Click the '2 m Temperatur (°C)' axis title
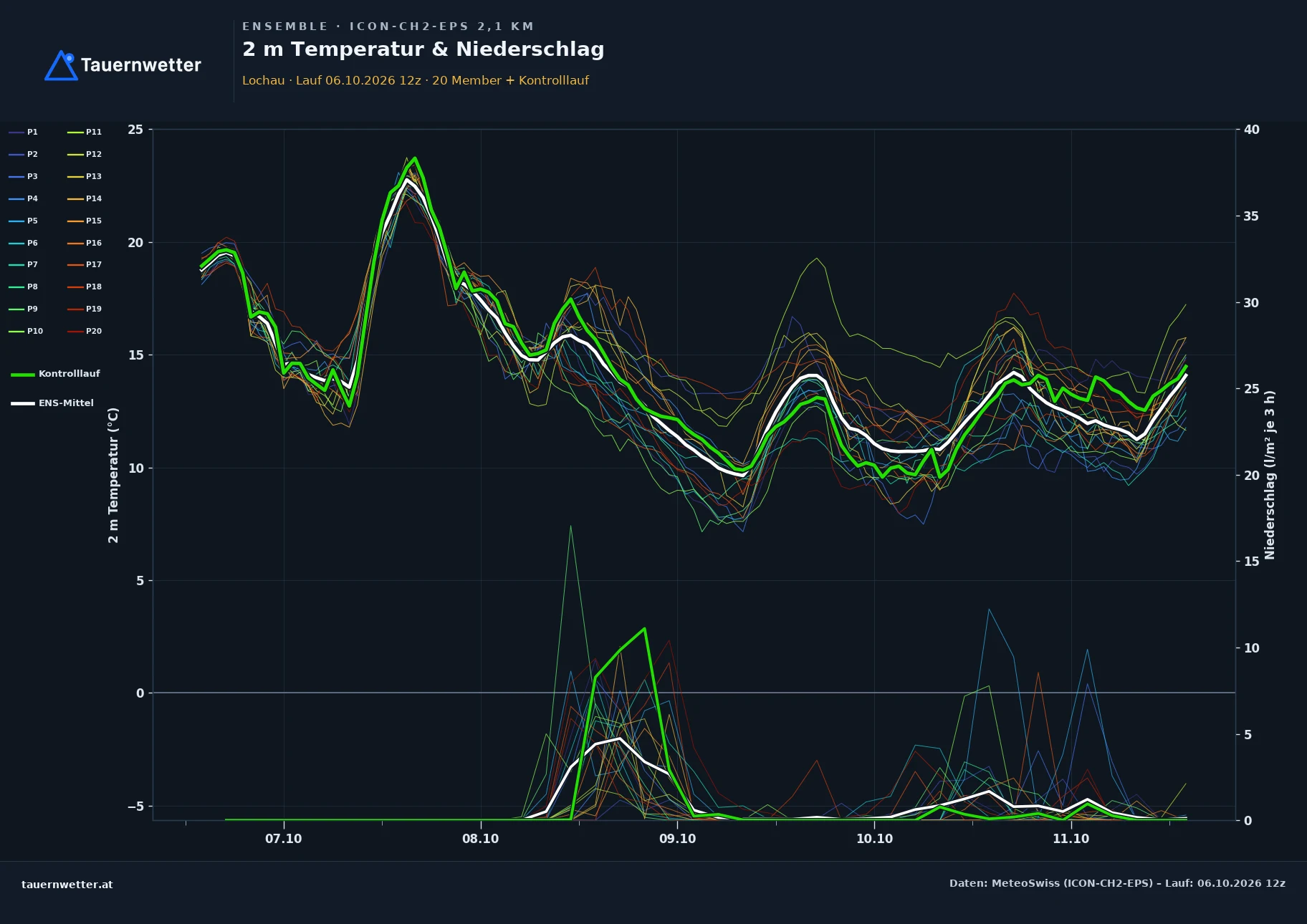The width and height of the screenshot is (1307, 924). coord(113,475)
